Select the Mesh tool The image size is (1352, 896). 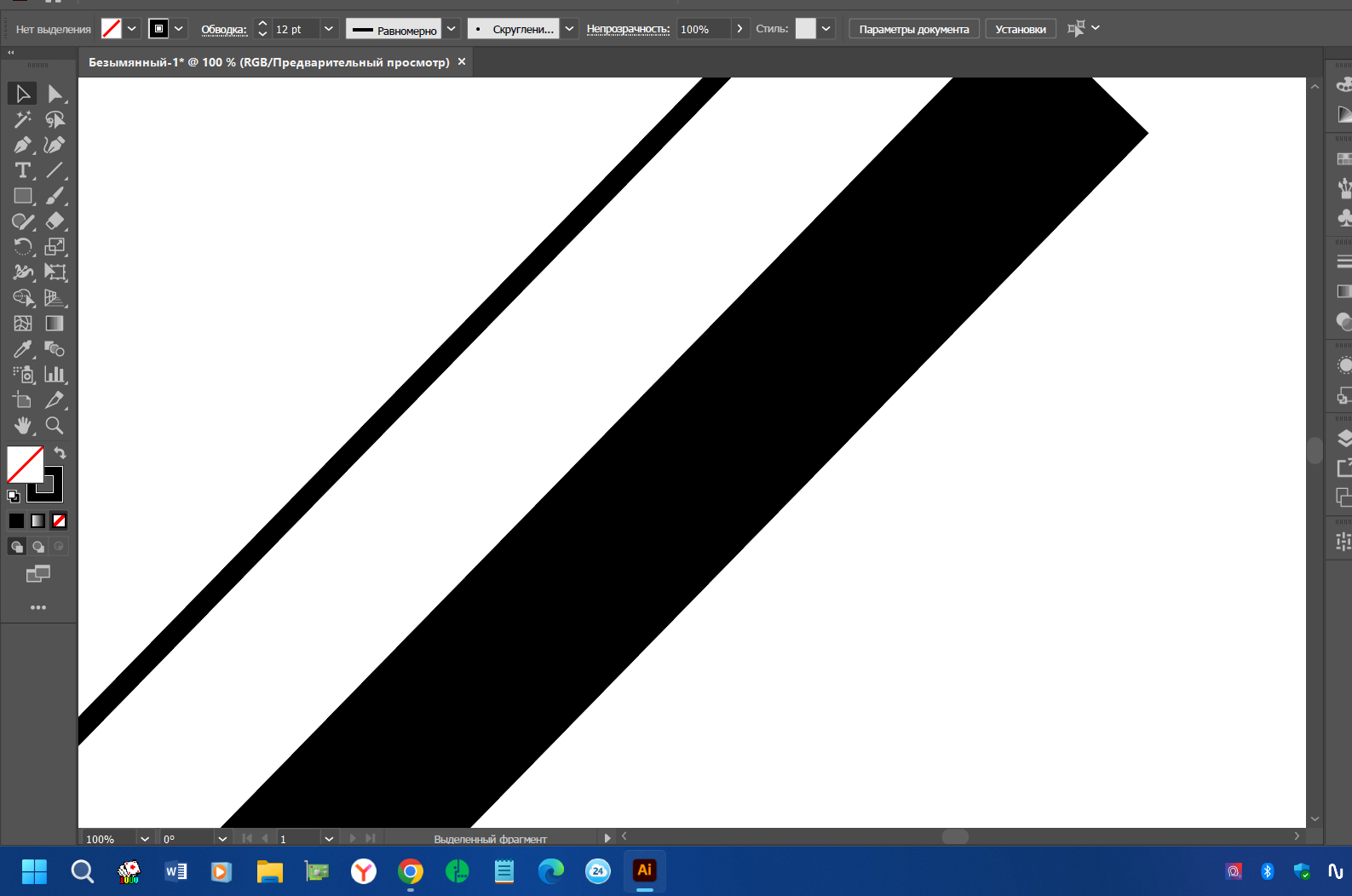pyautogui.click(x=22, y=324)
